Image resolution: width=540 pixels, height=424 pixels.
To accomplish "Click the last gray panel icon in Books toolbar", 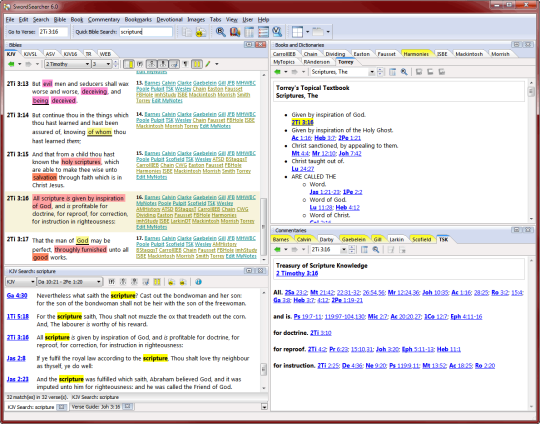I will point(442,72).
